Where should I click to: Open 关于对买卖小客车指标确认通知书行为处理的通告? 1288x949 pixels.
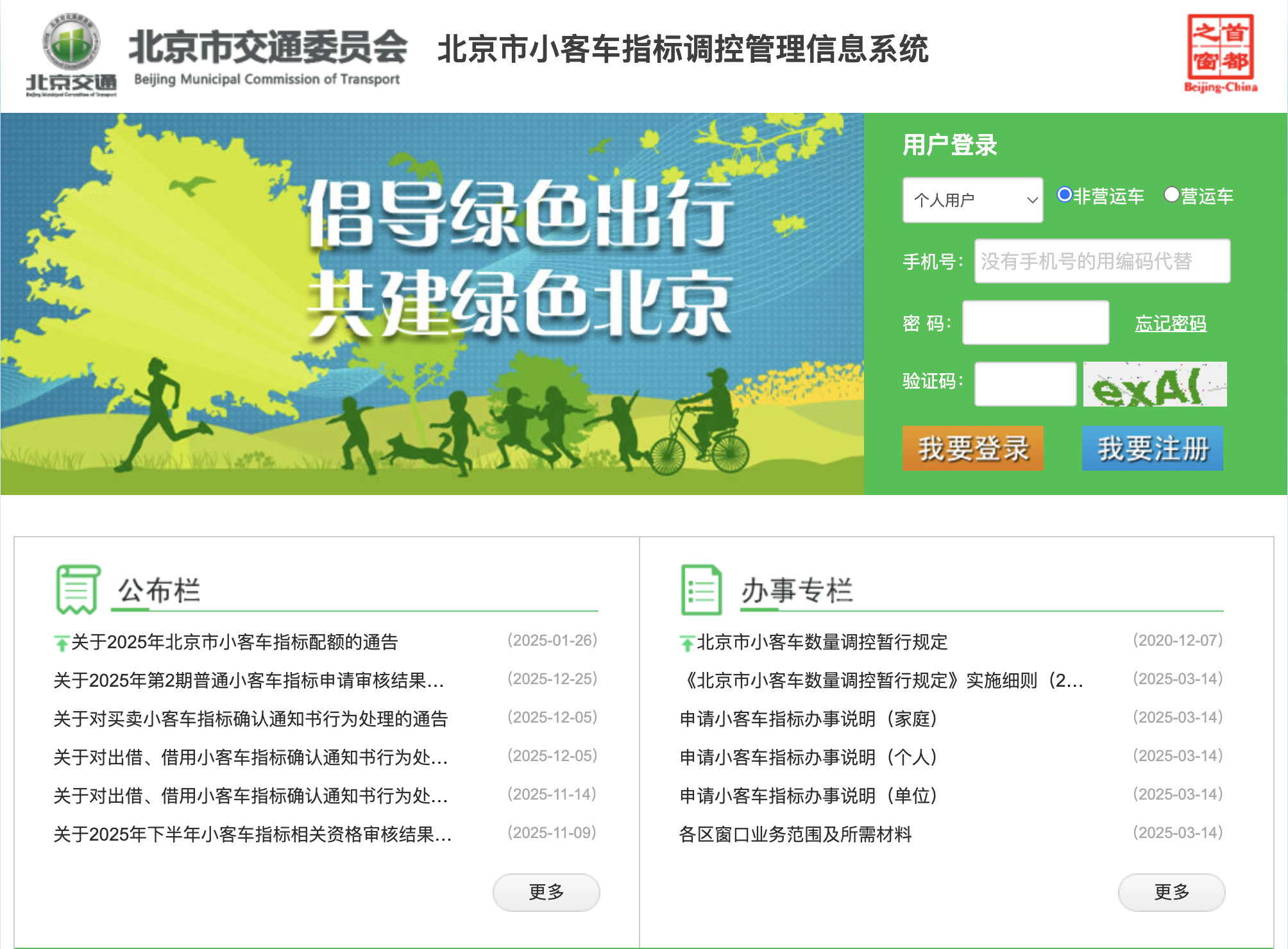250,719
